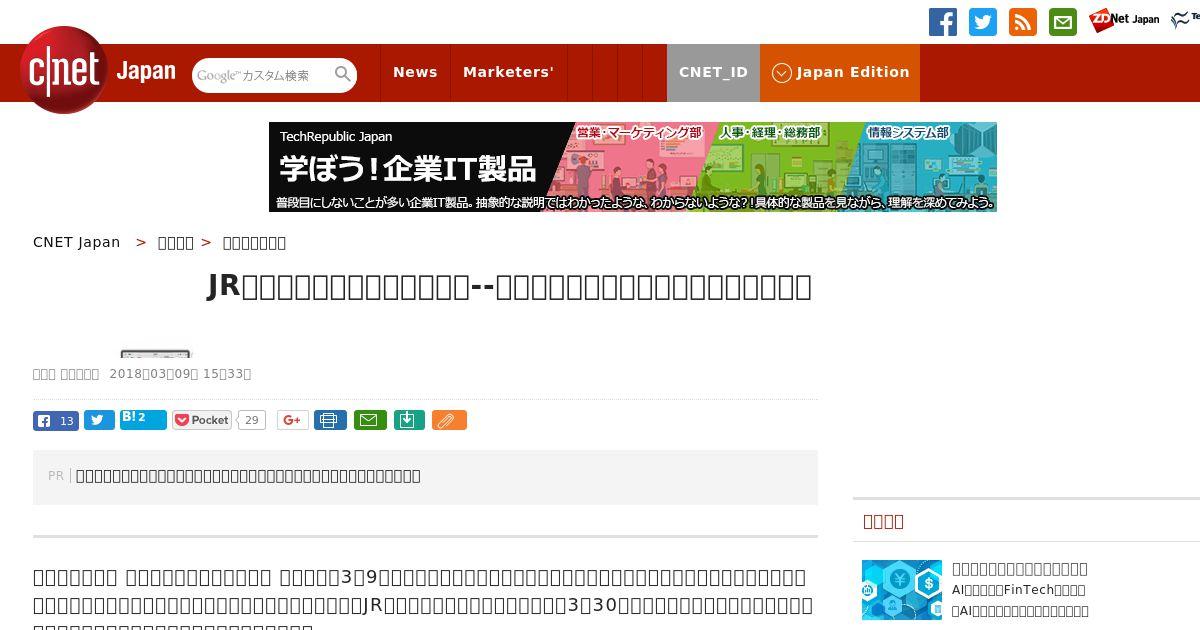Open the News menu item
Screen dimensions: 1200x630
pos(415,72)
